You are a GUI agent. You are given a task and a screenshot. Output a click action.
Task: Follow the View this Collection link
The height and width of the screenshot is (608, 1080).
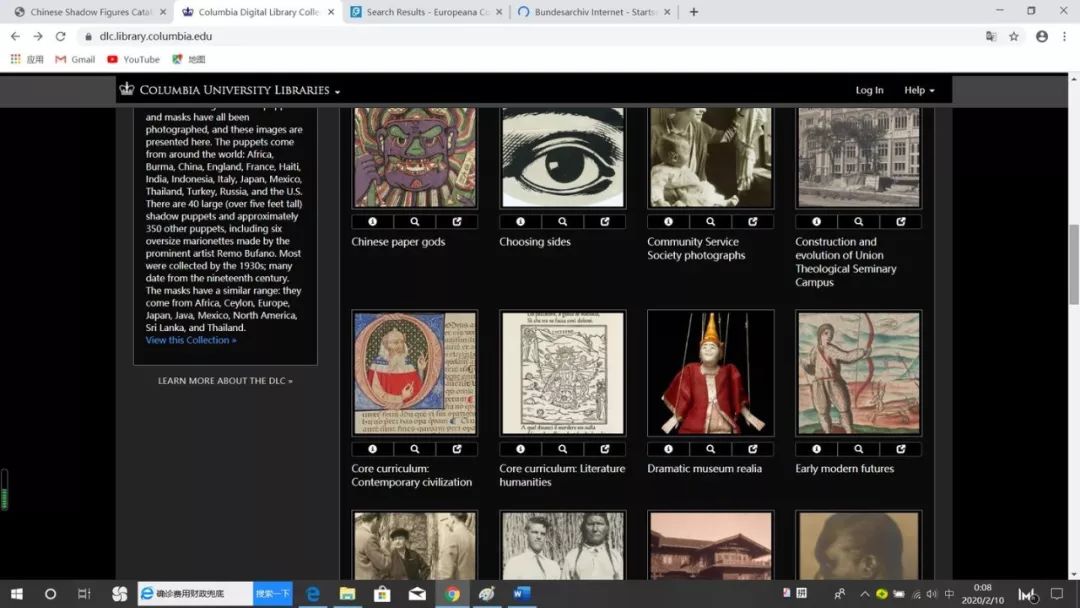pos(191,340)
